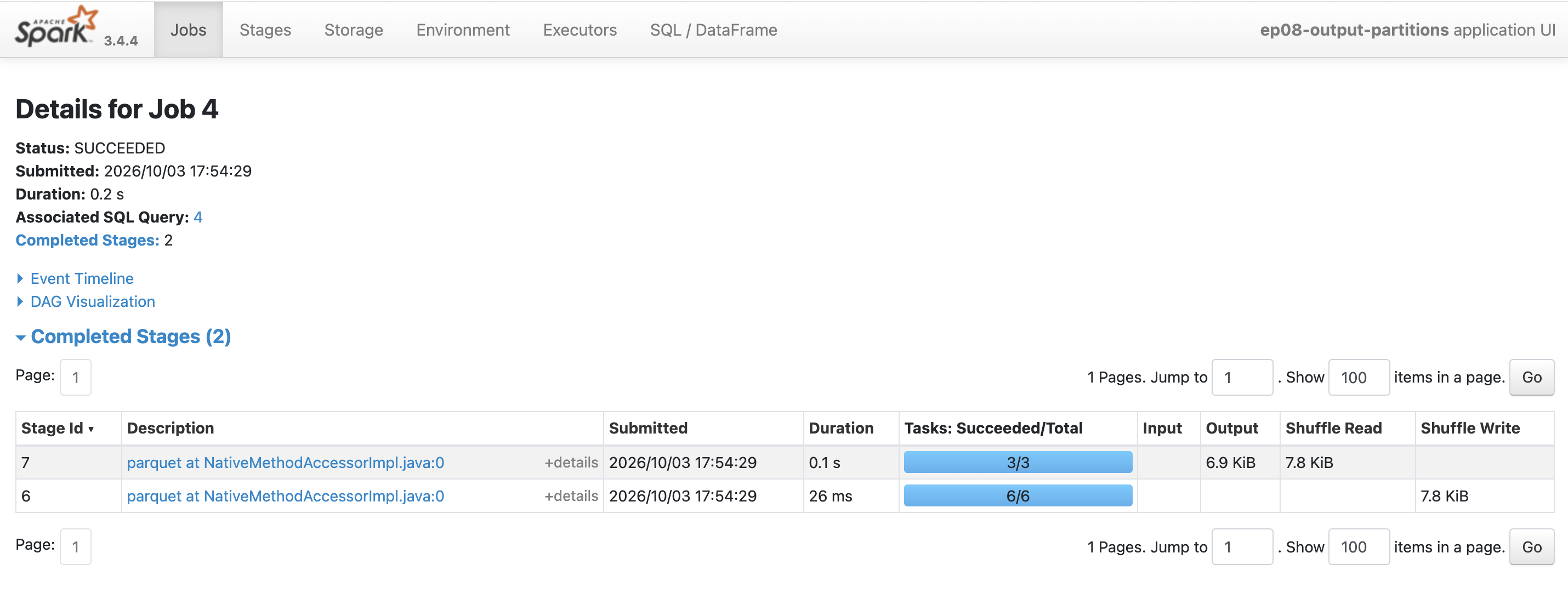Expand the Event Timeline section

pos(82,278)
